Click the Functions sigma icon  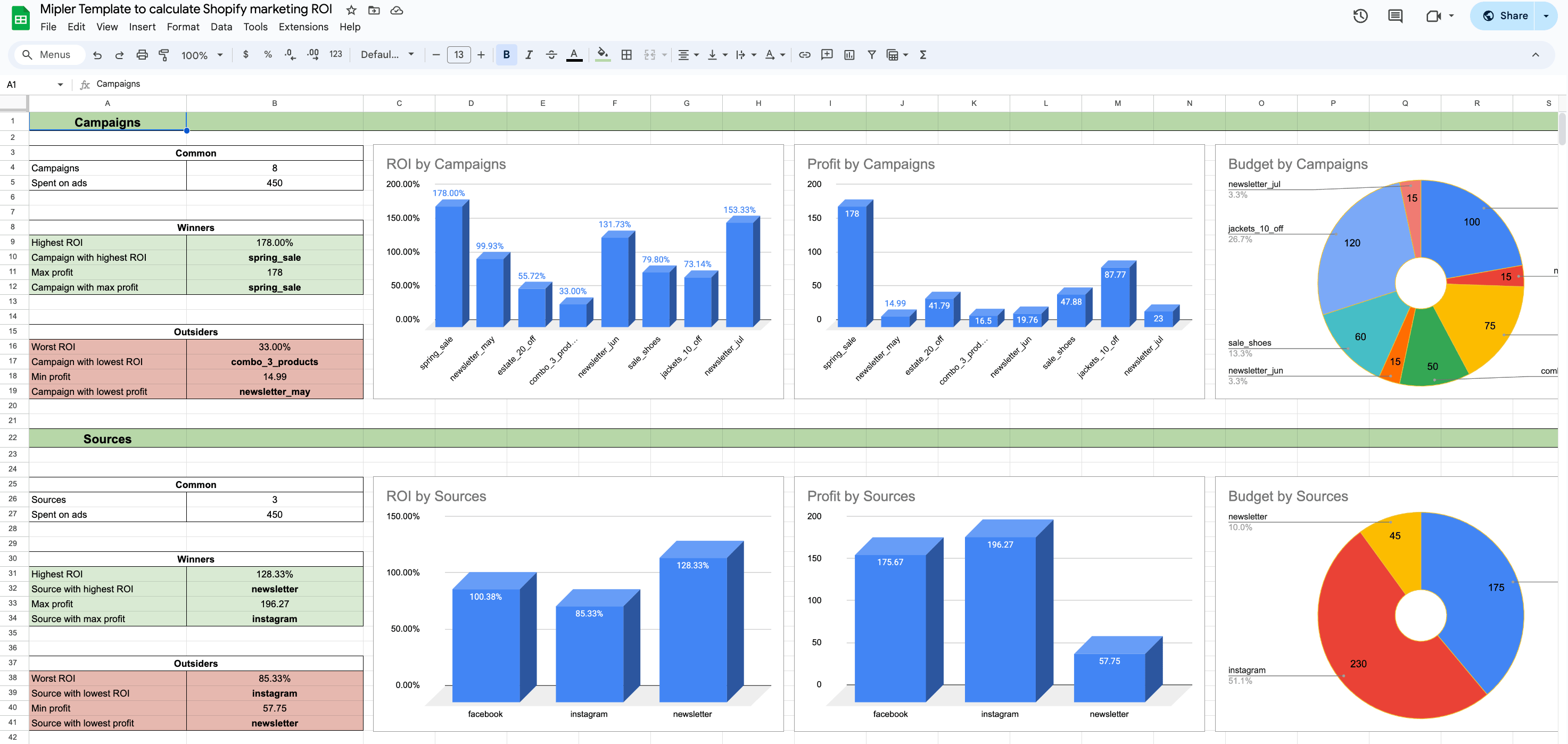[x=923, y=55]
